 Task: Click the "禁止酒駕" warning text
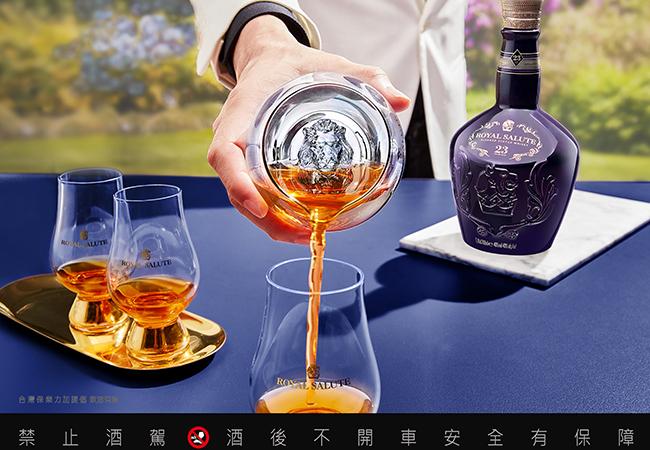point(92,438)
